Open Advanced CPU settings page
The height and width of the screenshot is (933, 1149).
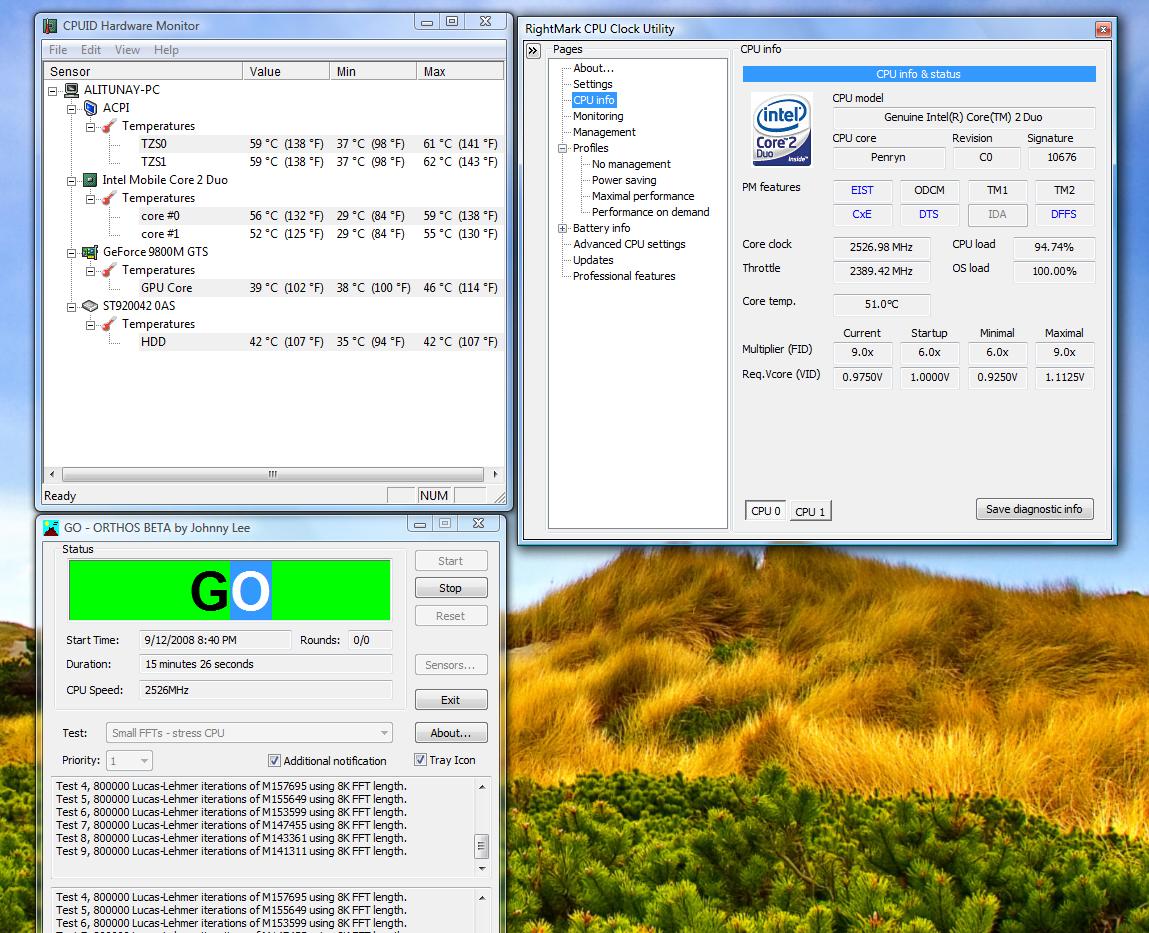click(x=629, y=245)
